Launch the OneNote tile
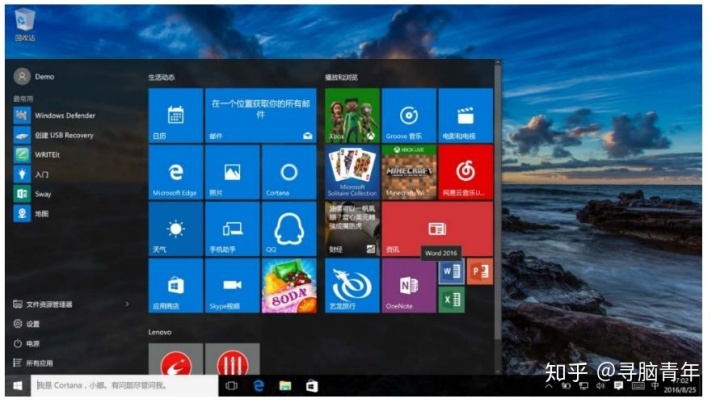Viewport: 720px width, 403px height. pos(409,285)
